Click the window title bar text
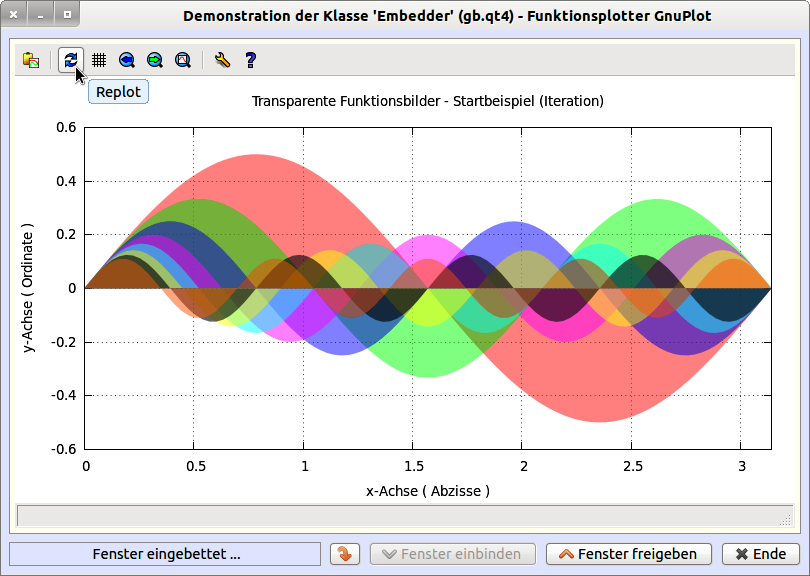Image resolution: width=810 pixels, height=576 pixels. (x=447, y=16)
